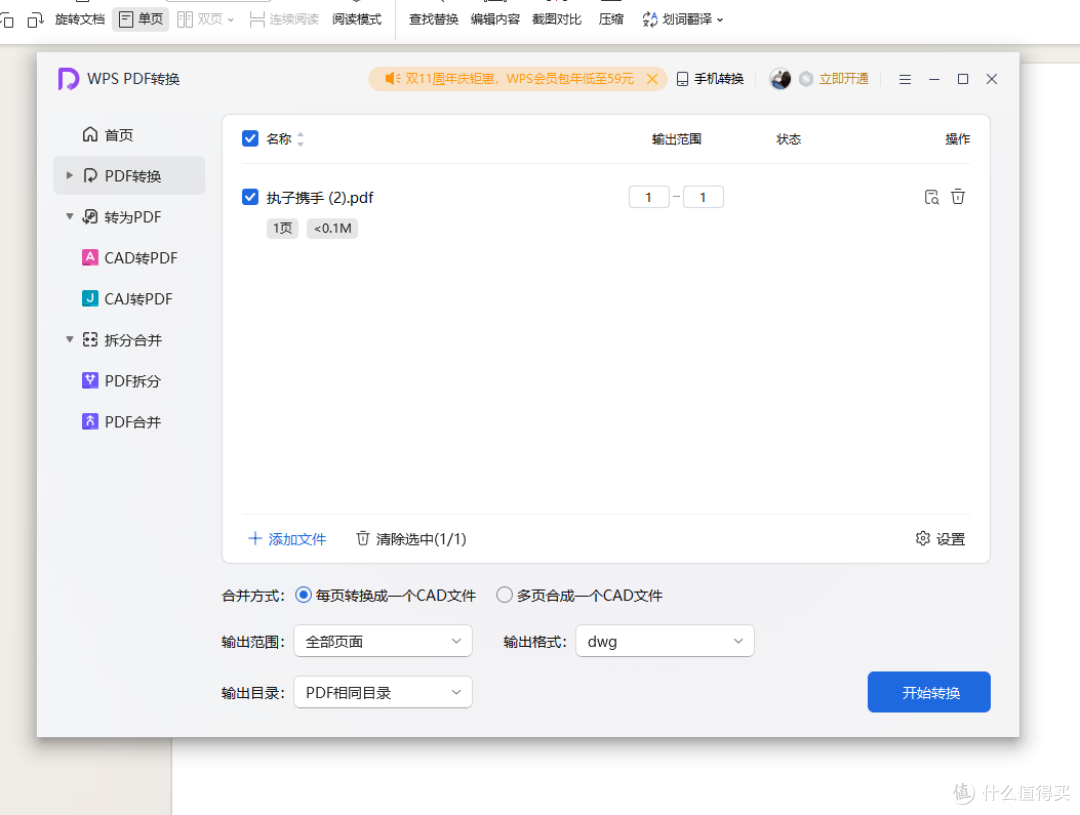Click 阅读模式 in the toolbar
The width and height of the screenshot is (1080, 815).
click(x=357, y=19)
